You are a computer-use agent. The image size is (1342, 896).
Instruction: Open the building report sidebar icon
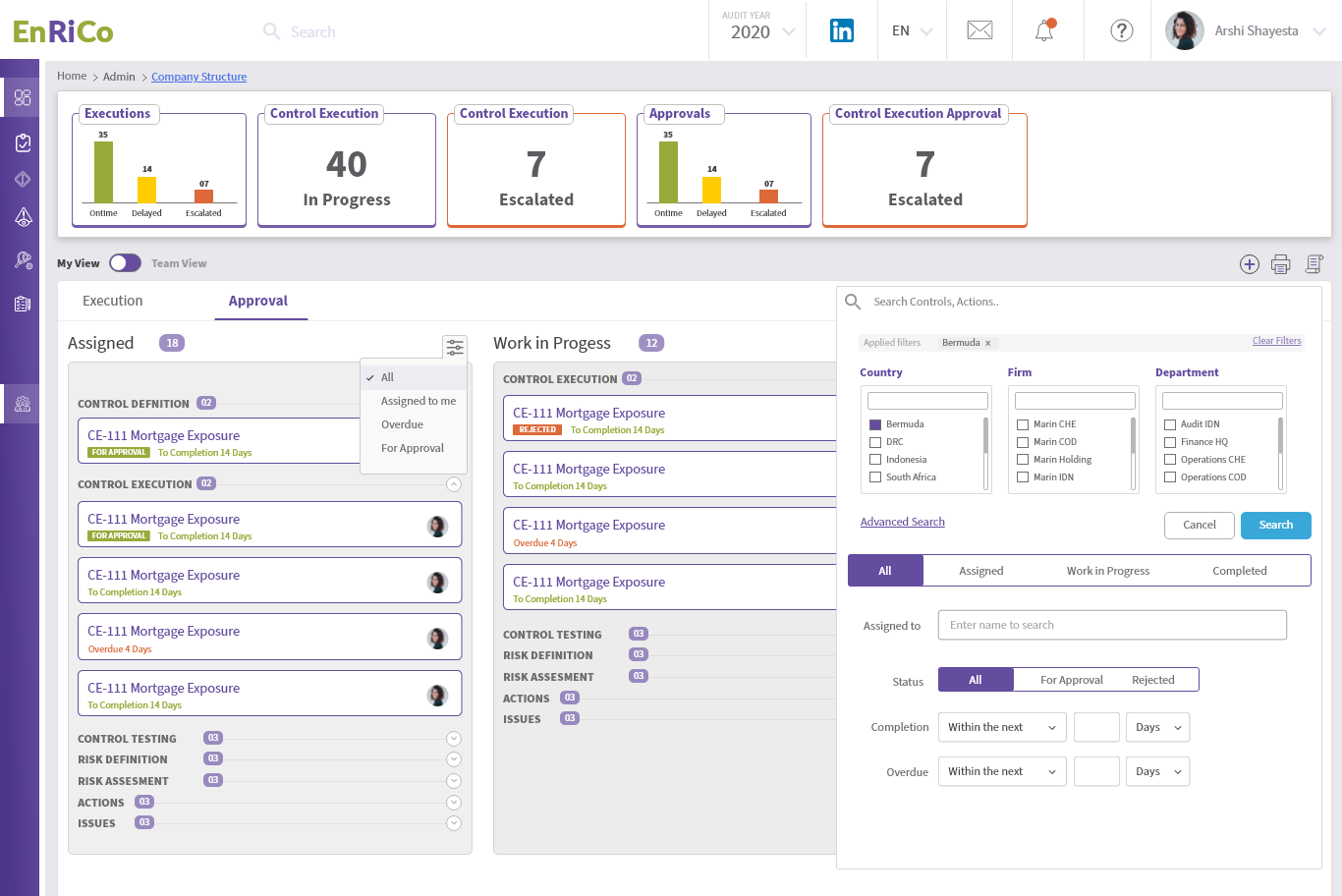[23, 304]
